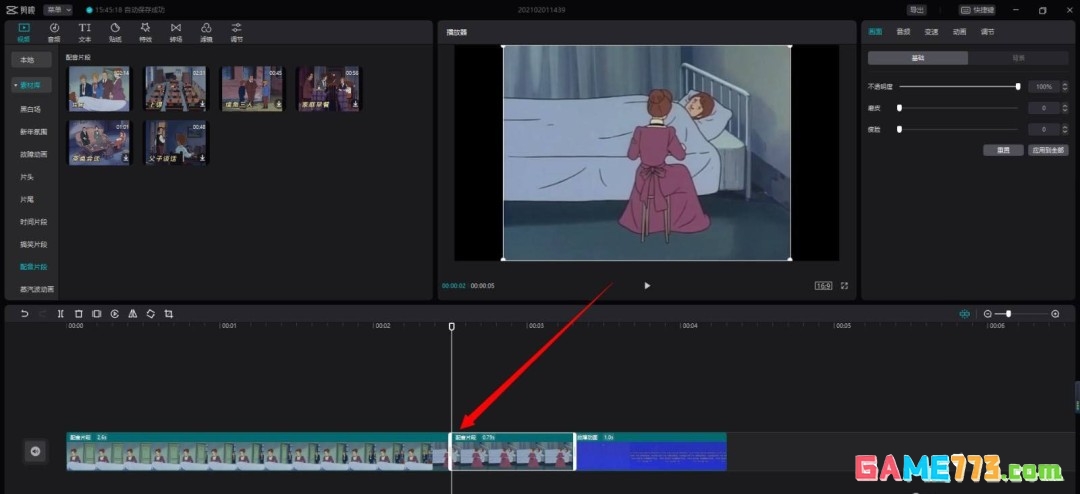
Task: Click the delete trash icon in timeline toolbar
Action: 79,313
